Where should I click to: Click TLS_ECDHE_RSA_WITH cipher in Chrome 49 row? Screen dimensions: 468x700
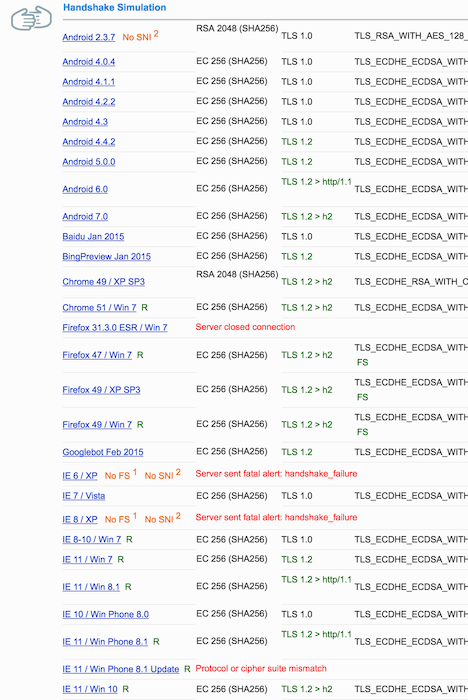411,282
